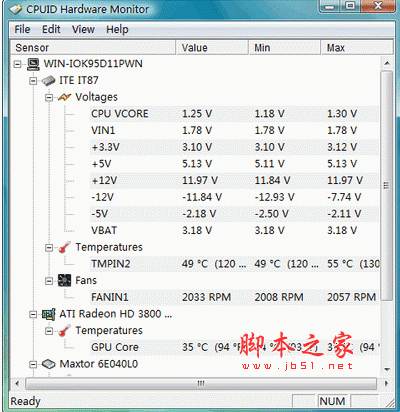
Task: Click the -7.74 V max value for -12V
Action: (x=344, y=197)
